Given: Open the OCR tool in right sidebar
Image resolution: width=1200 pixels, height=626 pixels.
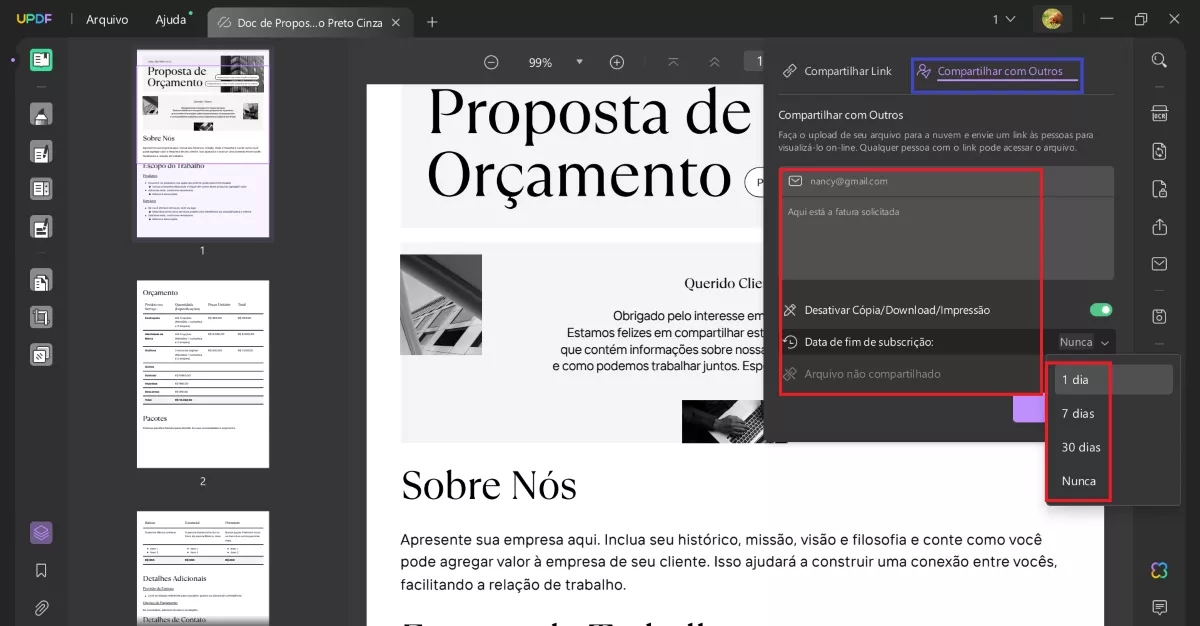Looking at the screenshot, I should click(1159, 114).
